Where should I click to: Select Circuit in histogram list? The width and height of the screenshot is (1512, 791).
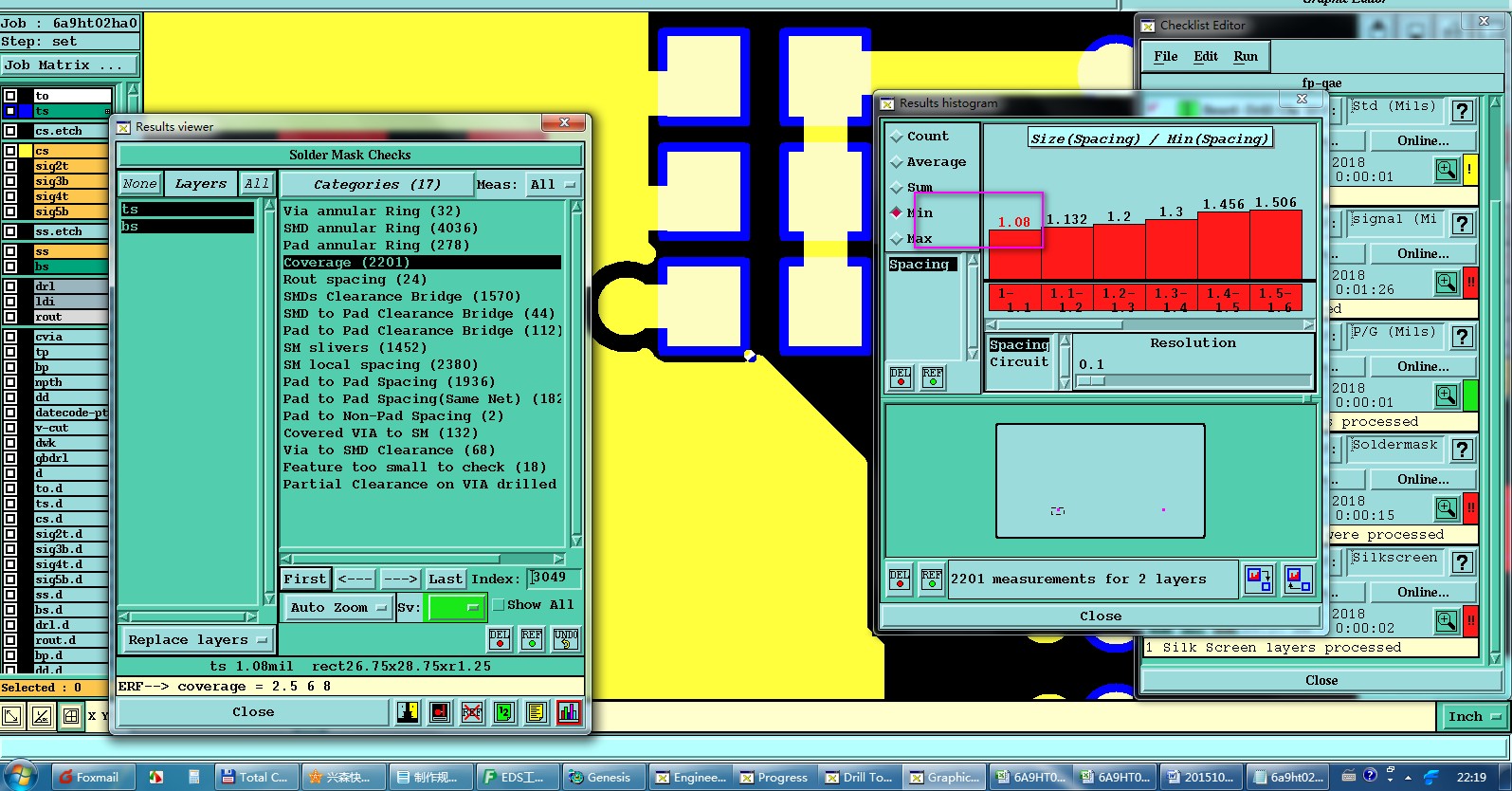coord(1019,361)
